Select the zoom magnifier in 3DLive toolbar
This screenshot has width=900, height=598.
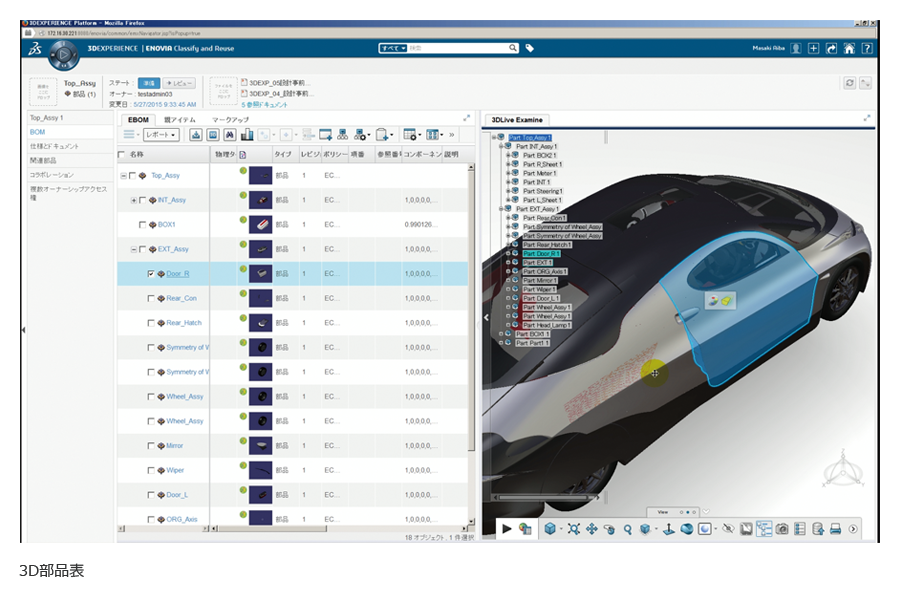[x=627, y=529]
